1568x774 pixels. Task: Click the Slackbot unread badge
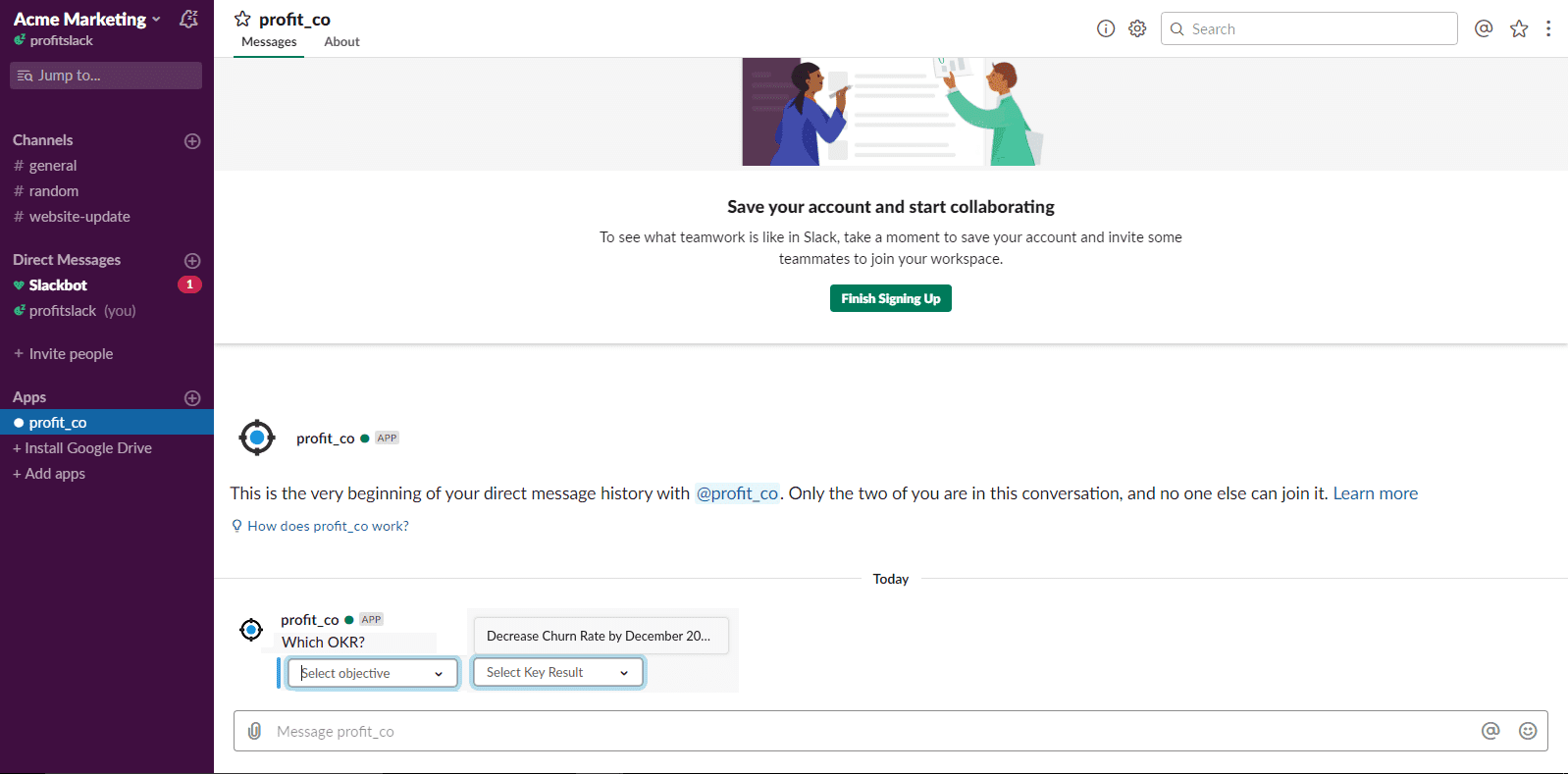point(189,284)
